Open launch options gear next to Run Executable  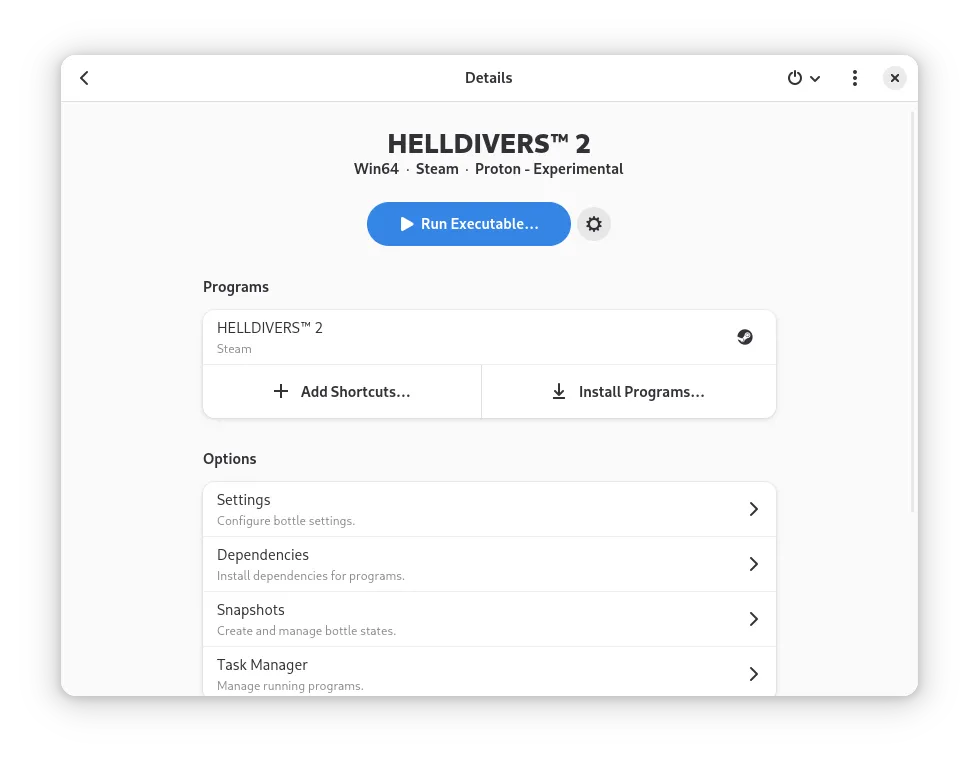tap(594, 224)
